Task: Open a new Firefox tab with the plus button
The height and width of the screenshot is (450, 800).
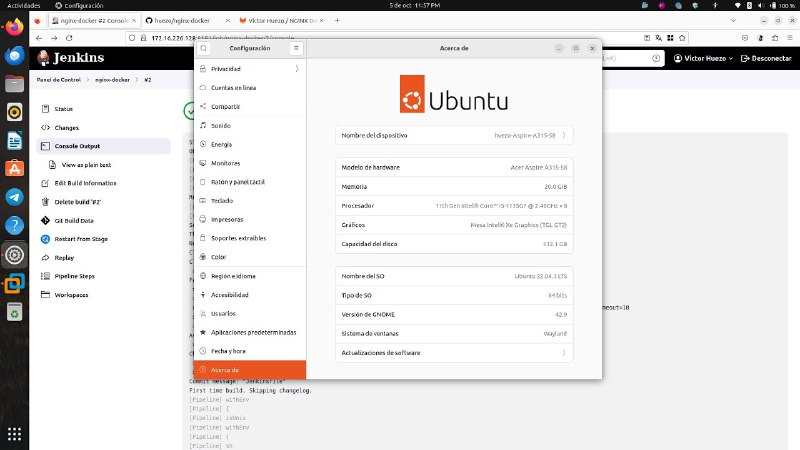Action: (x=337, y=20)
